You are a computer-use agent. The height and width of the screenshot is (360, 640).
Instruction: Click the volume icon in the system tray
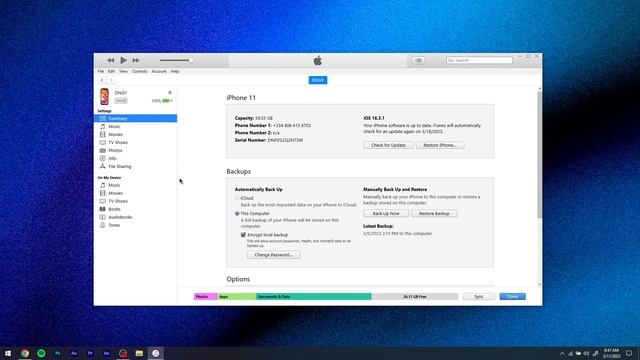[x=587, y=353]
